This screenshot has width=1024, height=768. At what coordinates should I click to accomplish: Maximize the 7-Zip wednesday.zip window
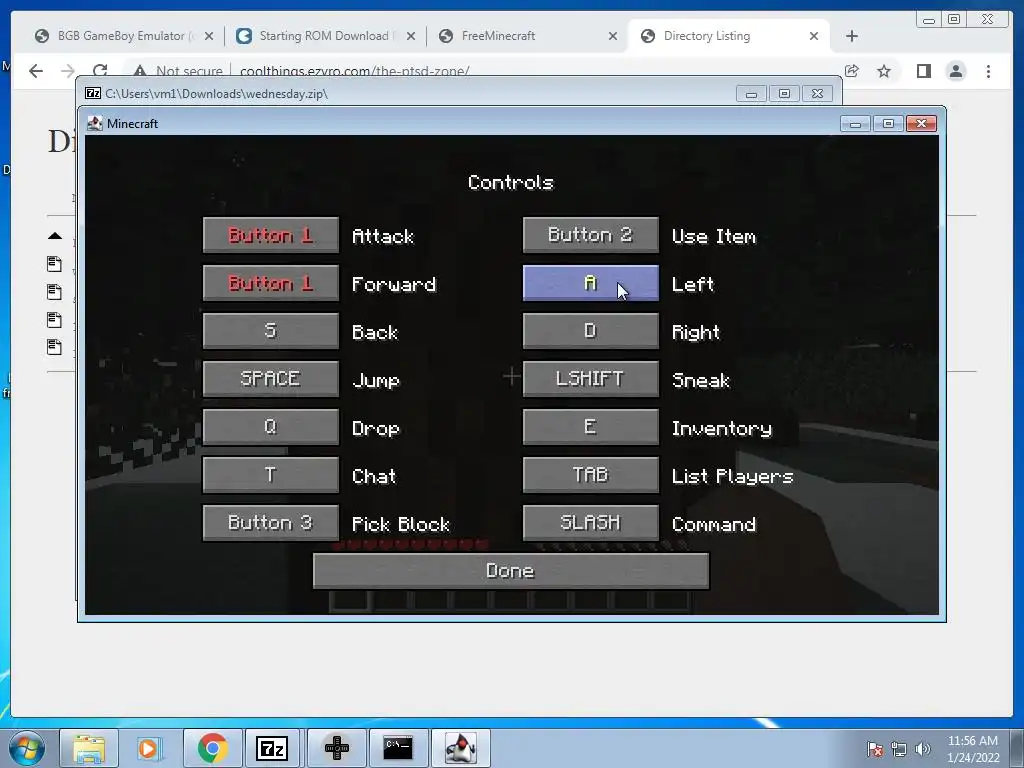pos(784,93)
